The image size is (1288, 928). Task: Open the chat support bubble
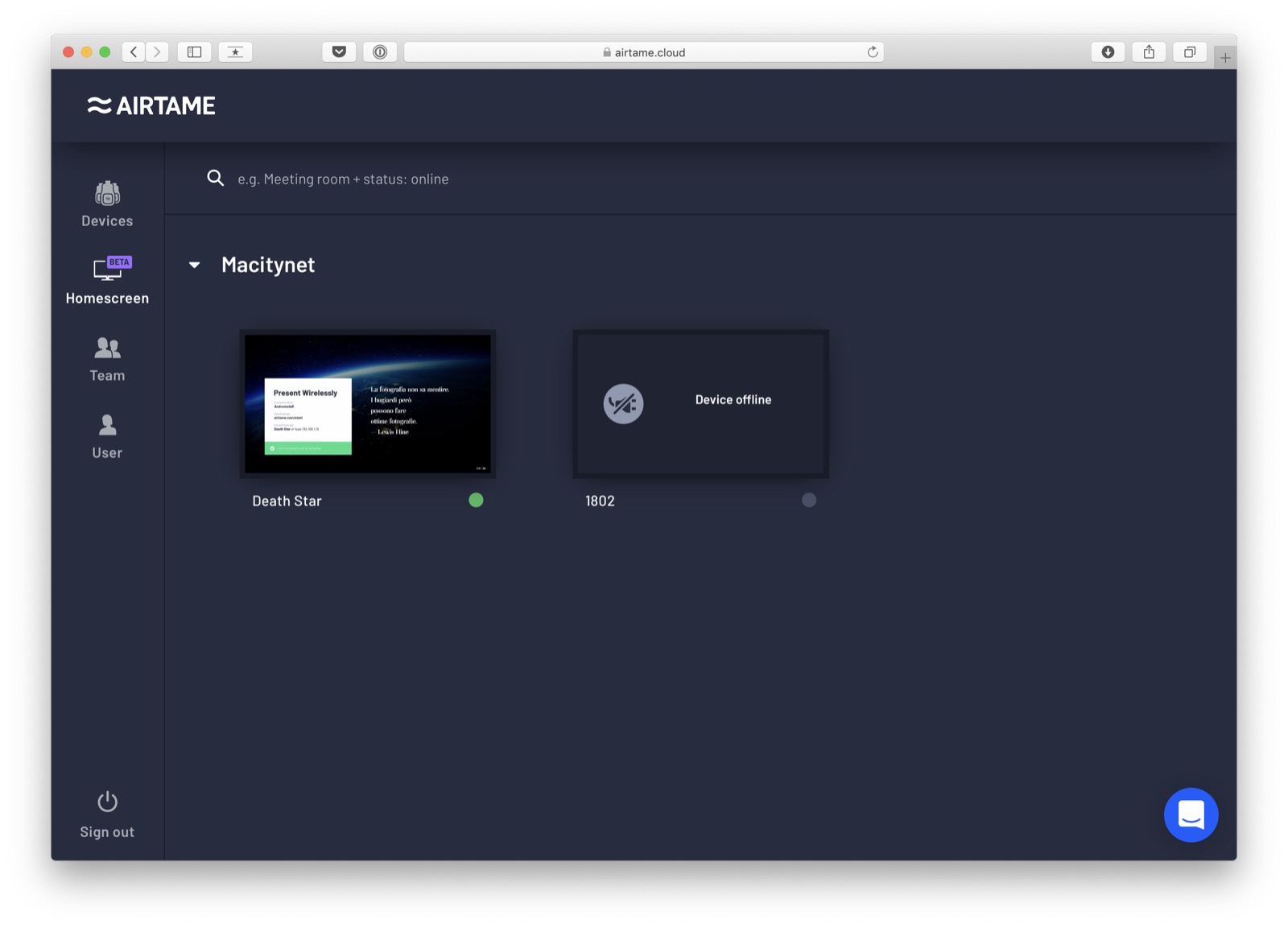point(1191,815)
